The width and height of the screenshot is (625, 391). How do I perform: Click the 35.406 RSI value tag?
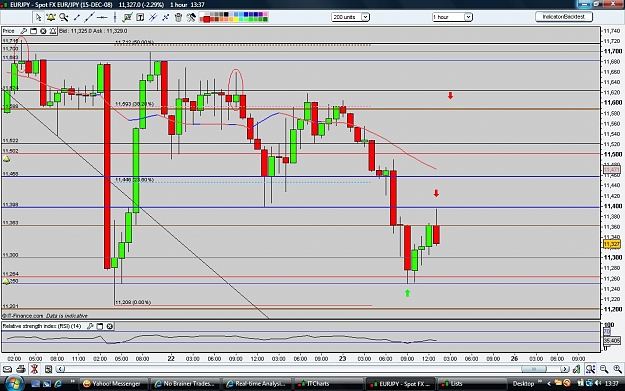tap(612, 341)
